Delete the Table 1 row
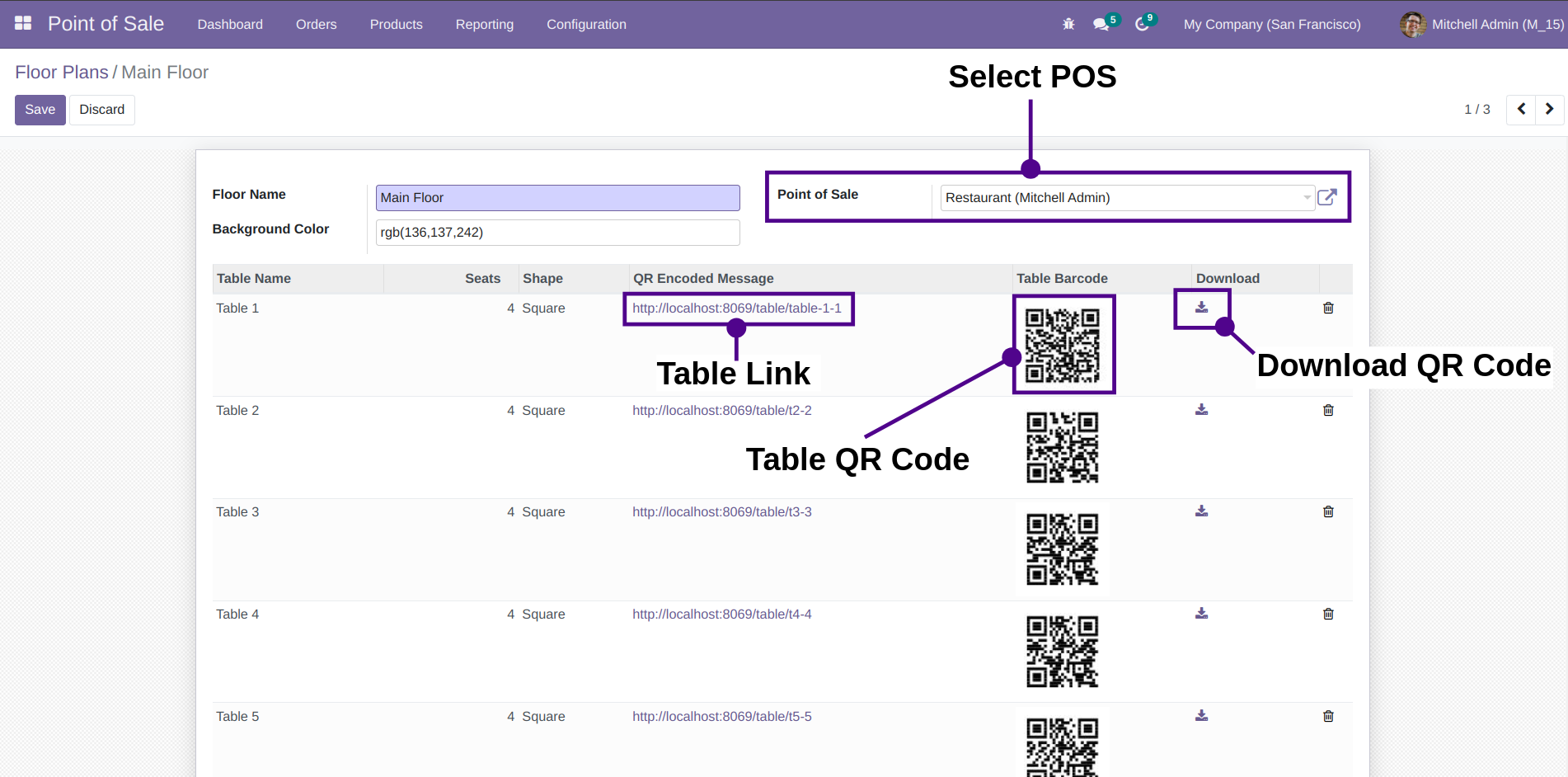Viewport: 1568px width, 777px height. 1328,308
